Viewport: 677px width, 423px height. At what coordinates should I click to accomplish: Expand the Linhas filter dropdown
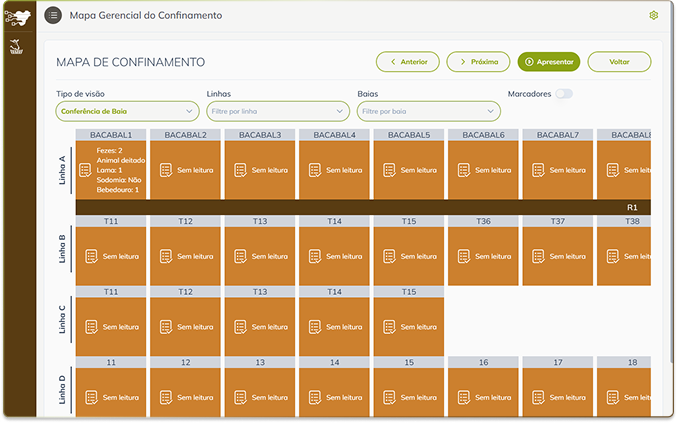(278, 111)
